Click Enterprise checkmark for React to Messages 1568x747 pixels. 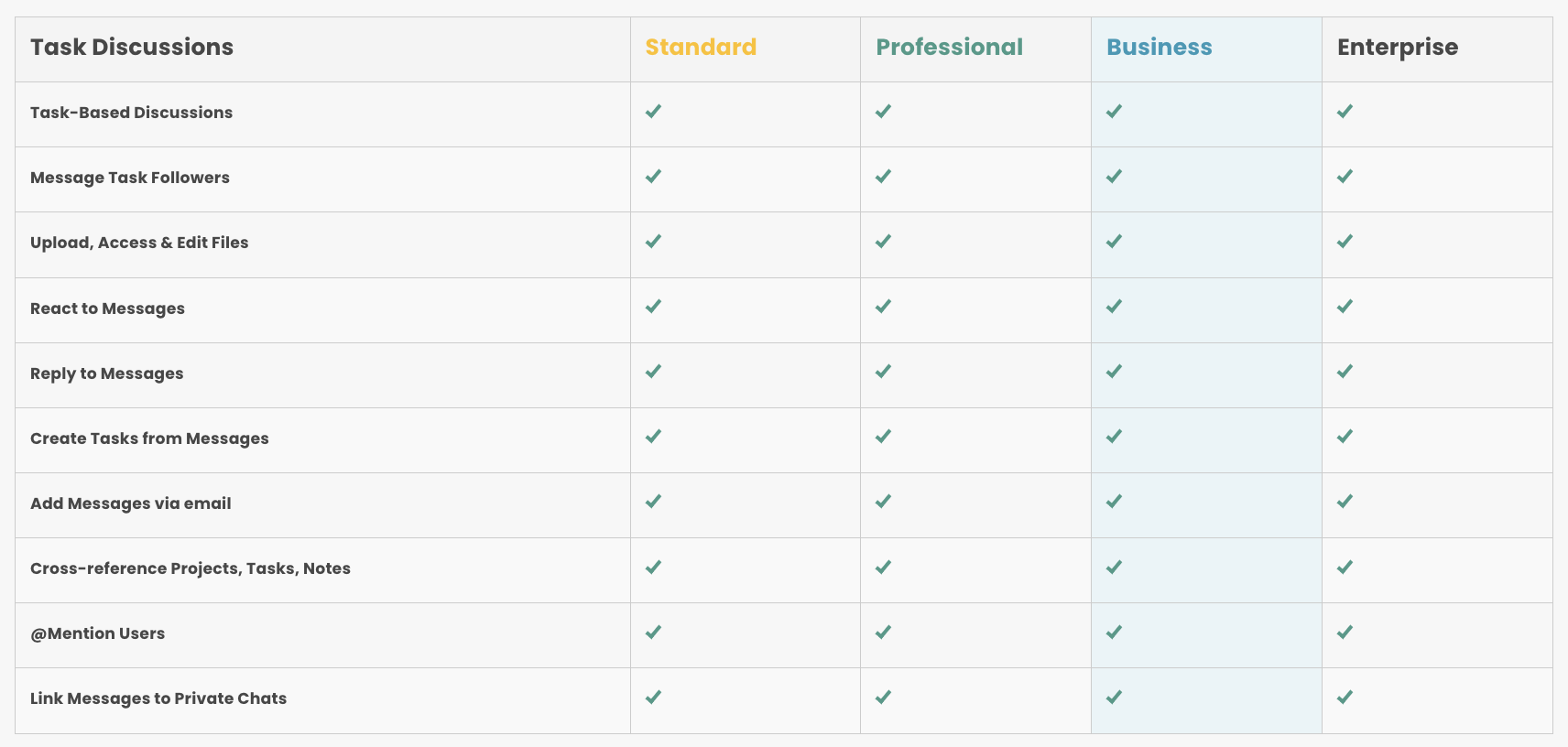click(1345, 307)
